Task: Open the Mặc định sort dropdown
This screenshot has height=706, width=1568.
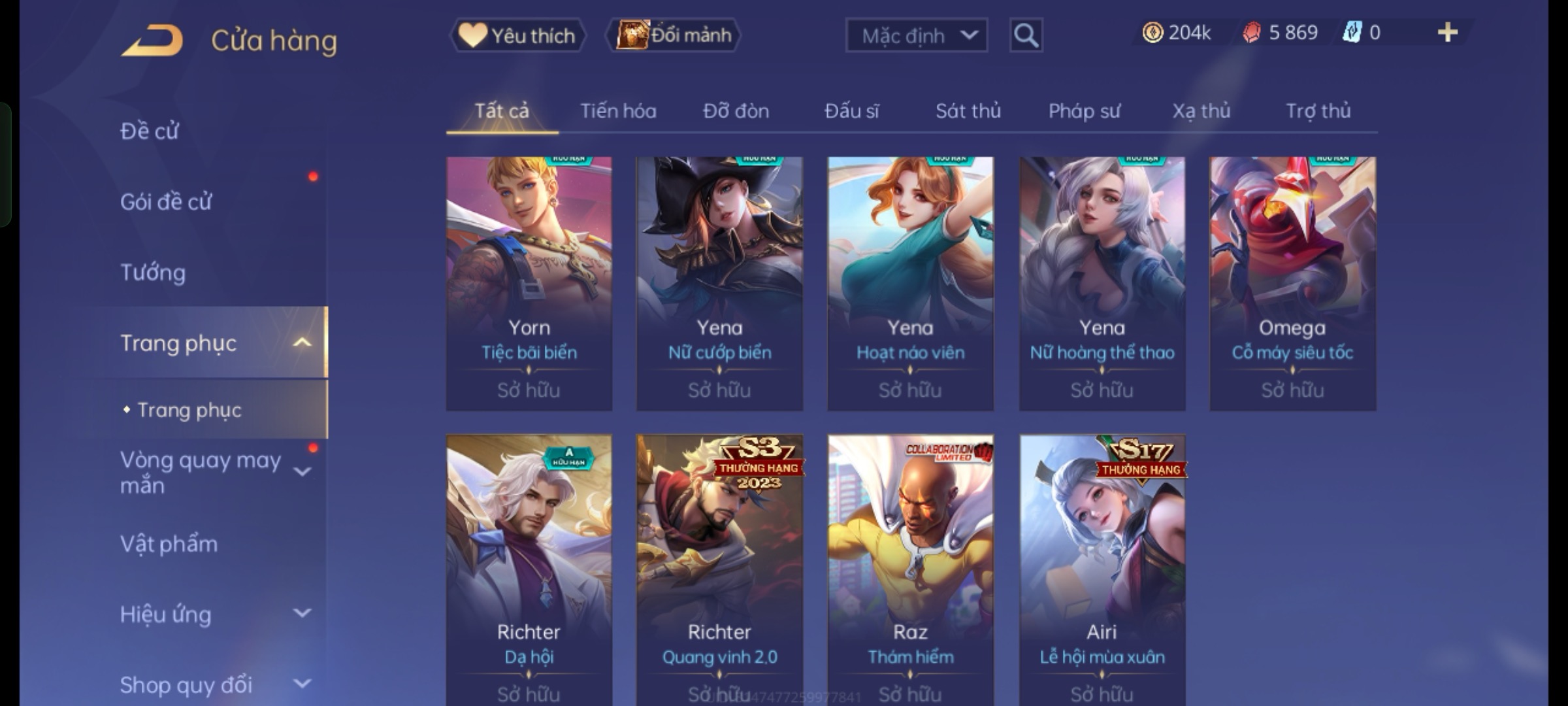Action: pos(916,35)
